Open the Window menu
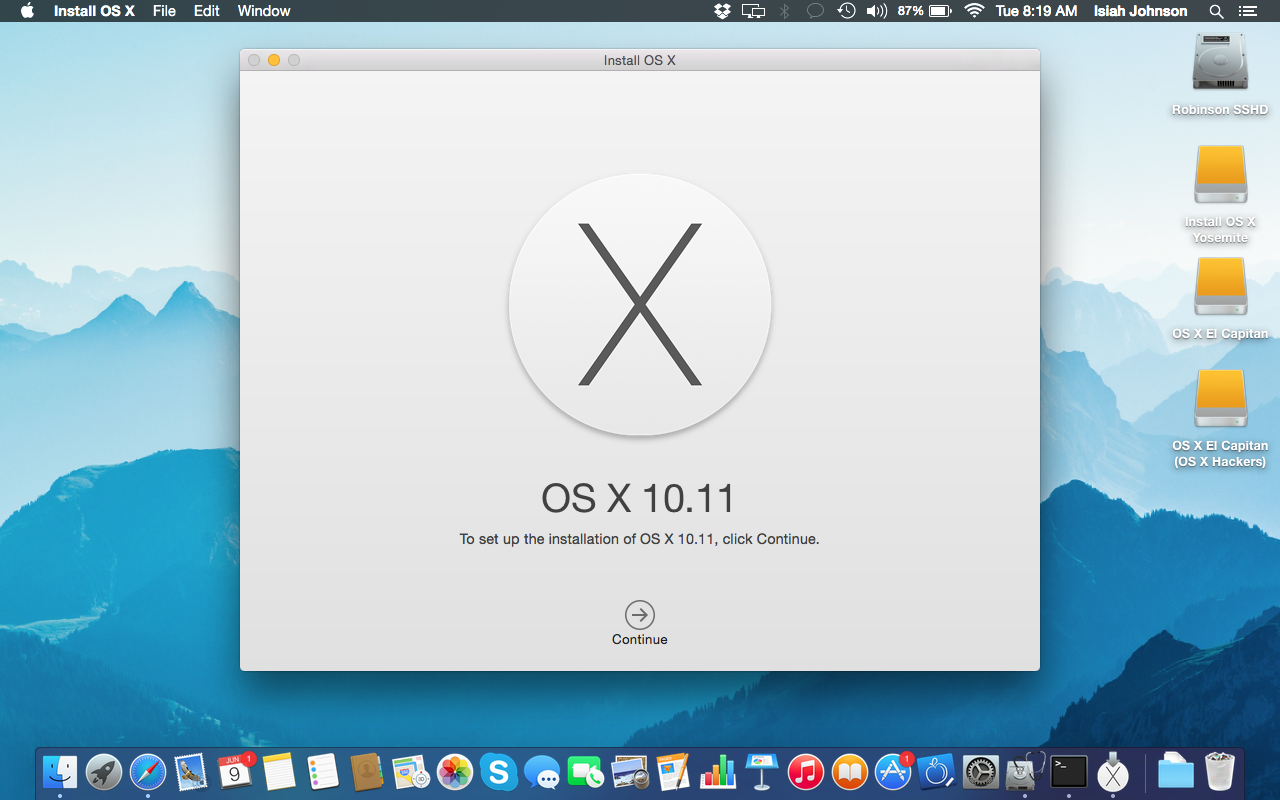This screenshot has height=800, width=1280. 264,11
